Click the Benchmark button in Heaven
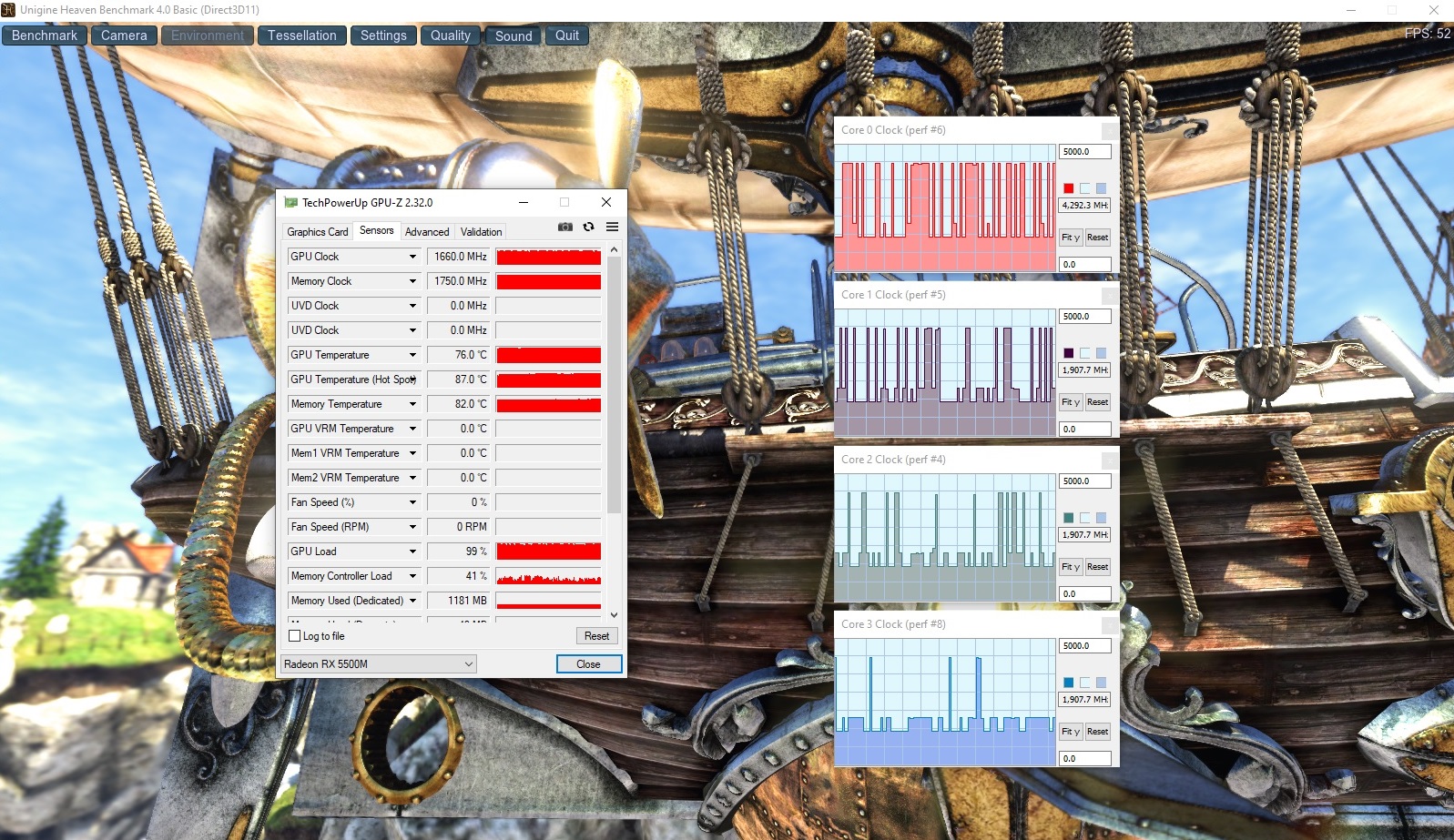The height and width of the screenshot is (840, 1454). (x=45, y=35)
